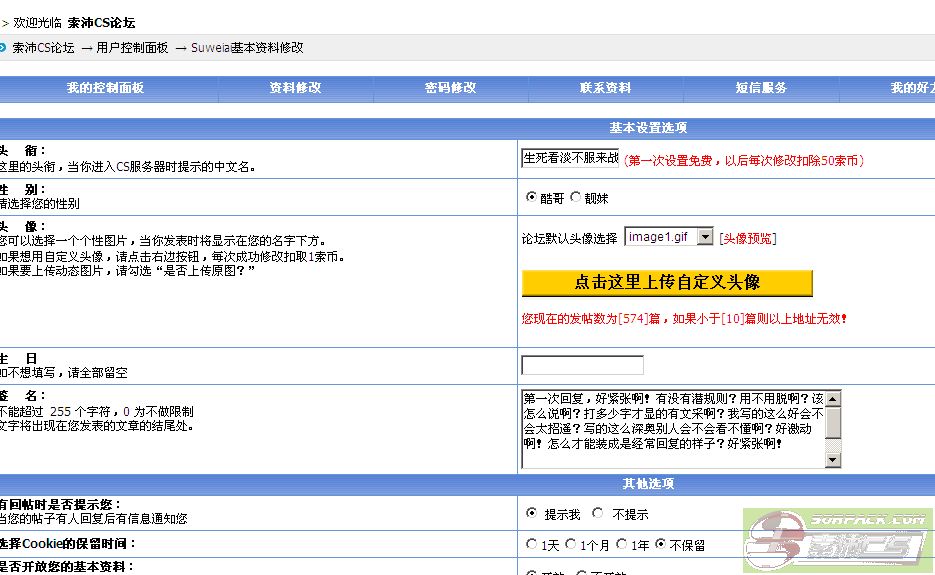This screenshot has width=935, height=575.
Task: Switch to the 资料修改 tab
Action: pyautogui.click(x=295, y=88)
